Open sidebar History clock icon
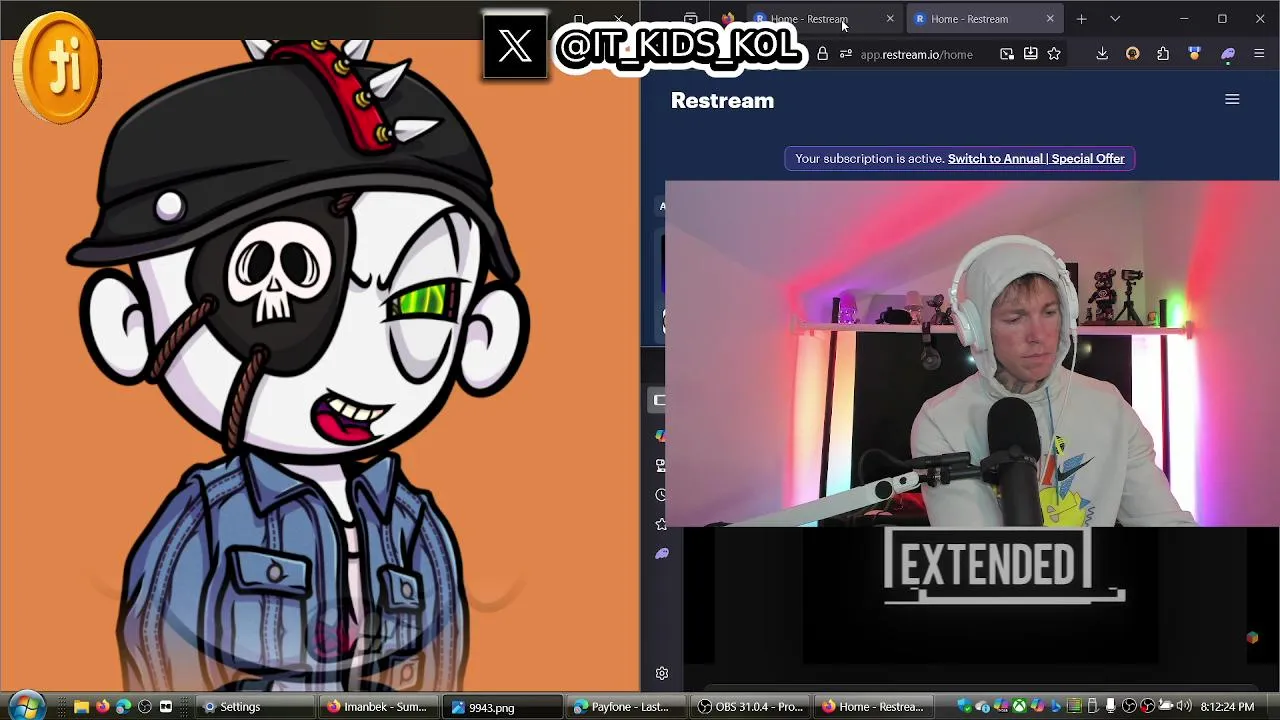1280x720 pixels. 661,495
